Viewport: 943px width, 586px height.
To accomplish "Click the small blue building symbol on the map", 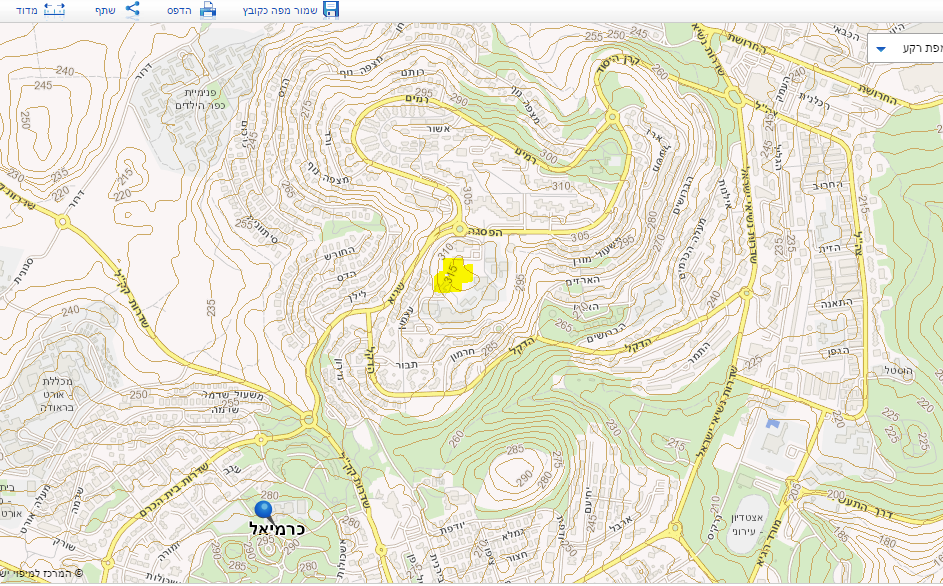I will pos(771,425).
